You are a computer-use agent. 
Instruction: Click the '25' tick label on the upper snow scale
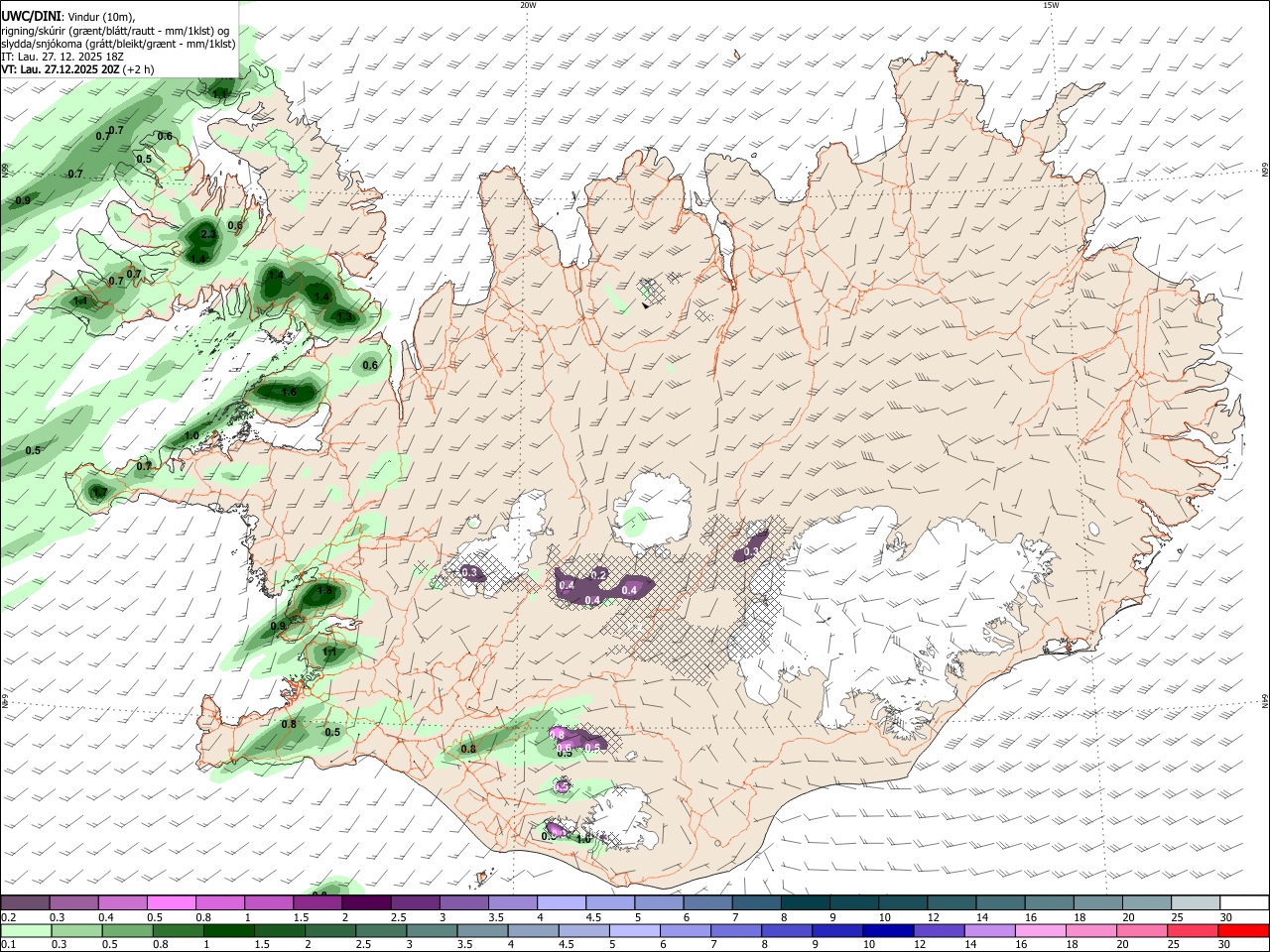pyautogui.click(x=1177, y=918)
